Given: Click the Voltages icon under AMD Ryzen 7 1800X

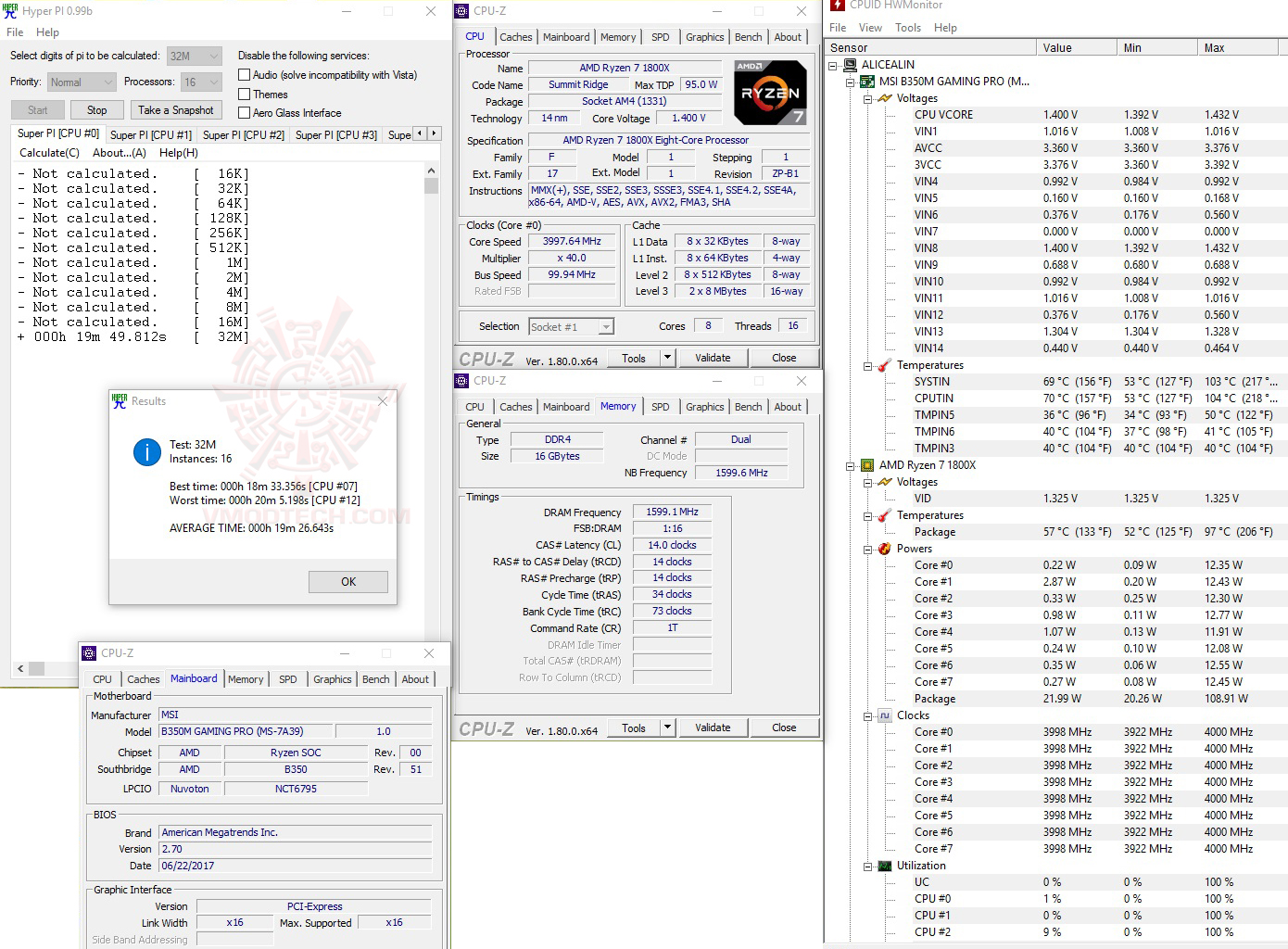Looking at the screenshot, I should (885, 482).
